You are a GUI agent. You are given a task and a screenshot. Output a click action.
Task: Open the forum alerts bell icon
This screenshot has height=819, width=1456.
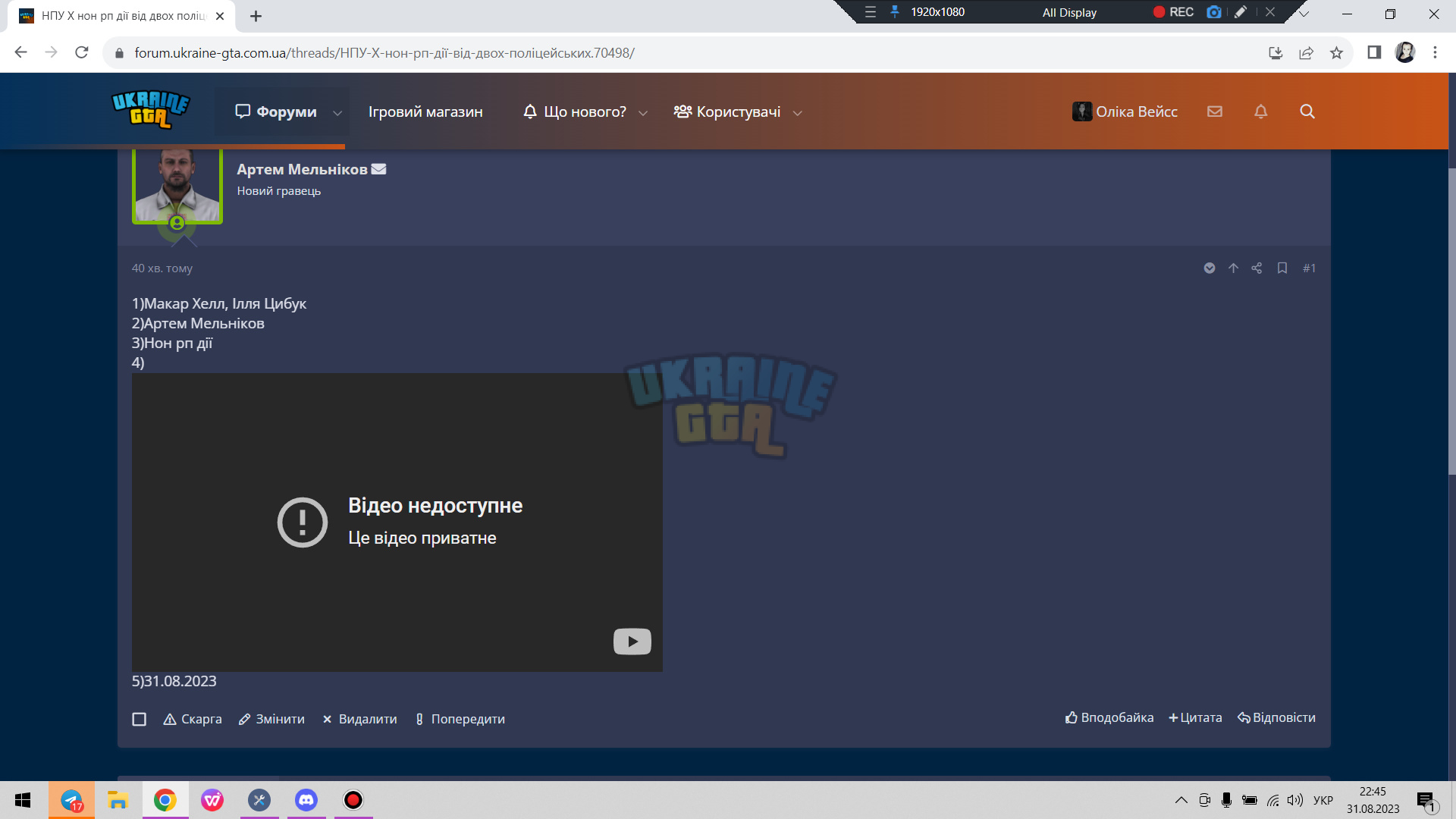tap(1260, 111)
